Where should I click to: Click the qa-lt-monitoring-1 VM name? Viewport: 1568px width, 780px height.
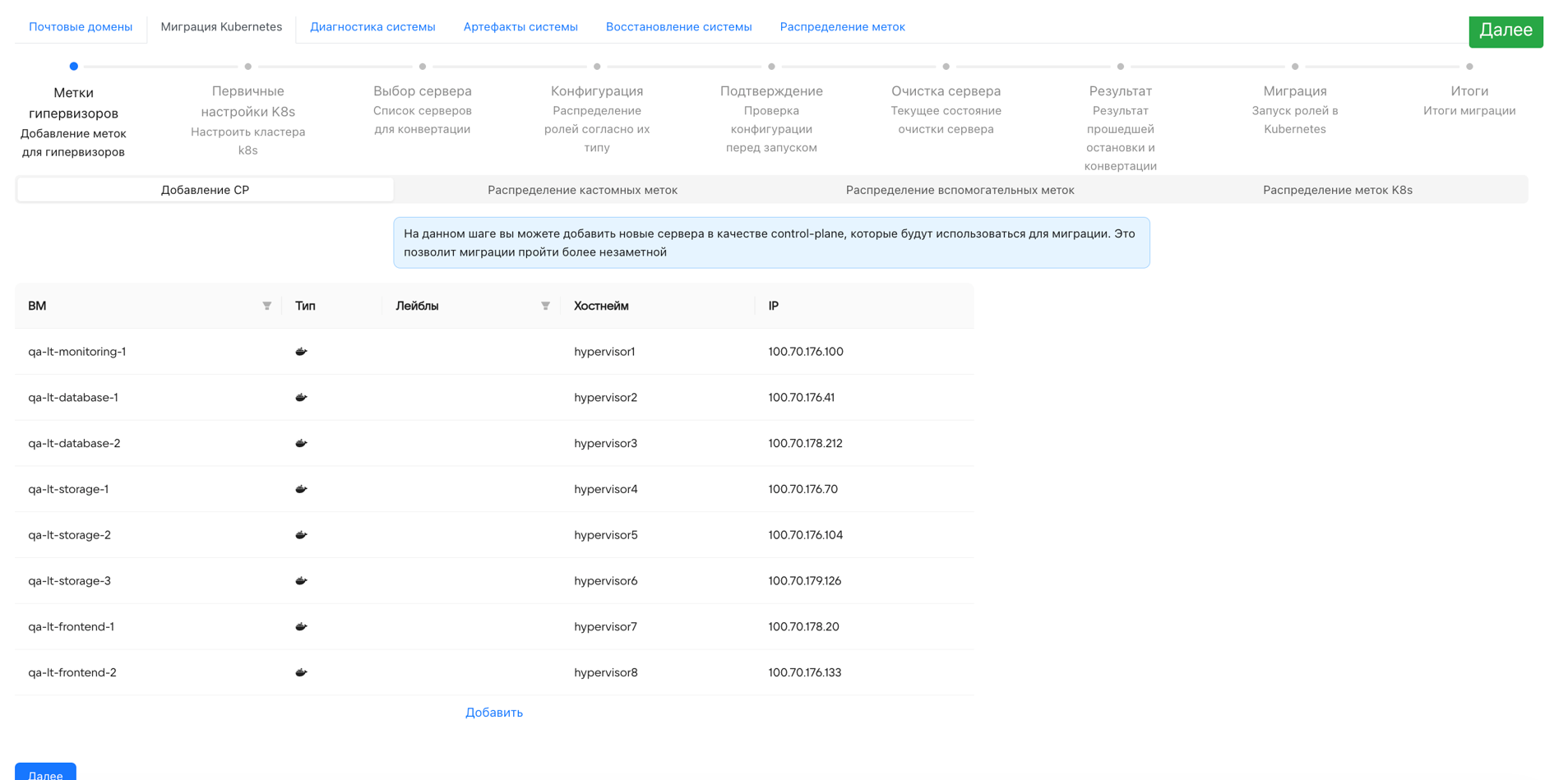point(77,352)
